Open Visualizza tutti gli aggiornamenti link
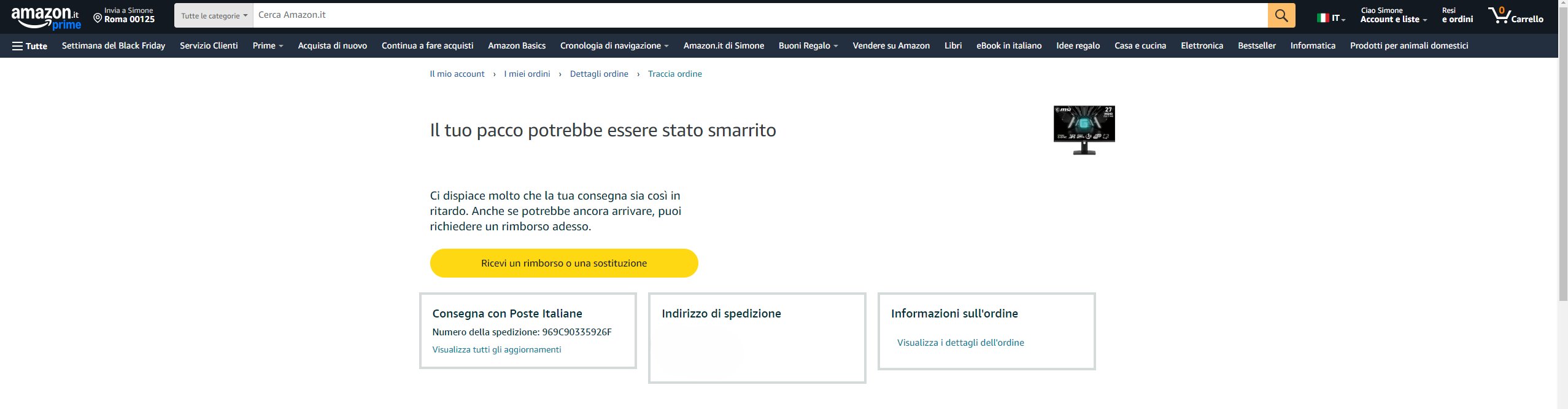The image size is (1568, 409). pos(496,349)
